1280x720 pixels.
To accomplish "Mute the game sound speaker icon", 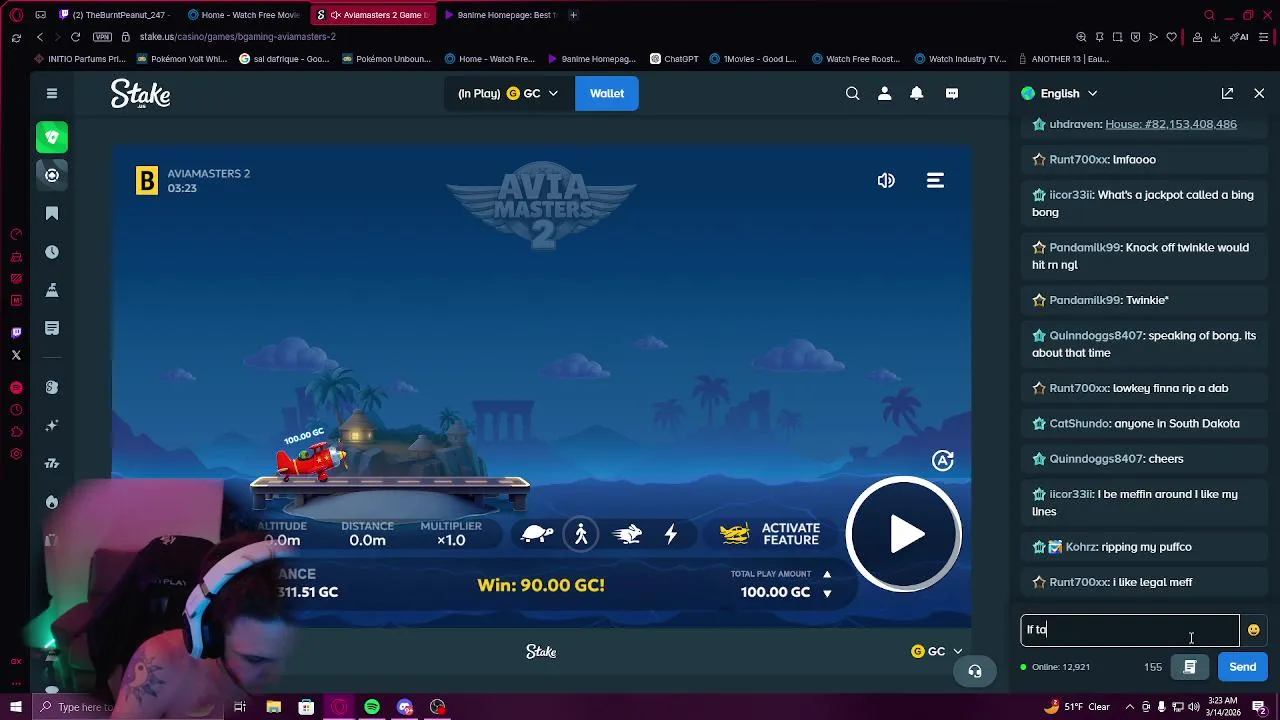I will [x=886, y=180].
